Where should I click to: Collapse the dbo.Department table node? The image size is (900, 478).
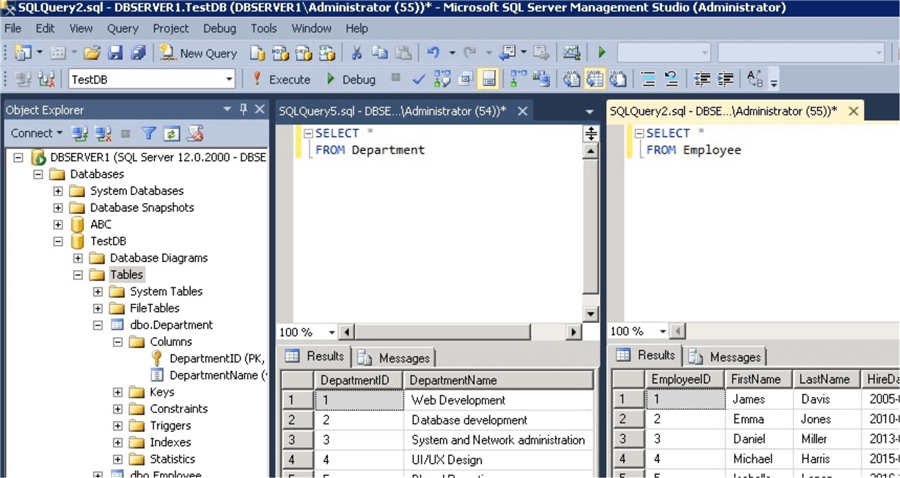(98, 325)
